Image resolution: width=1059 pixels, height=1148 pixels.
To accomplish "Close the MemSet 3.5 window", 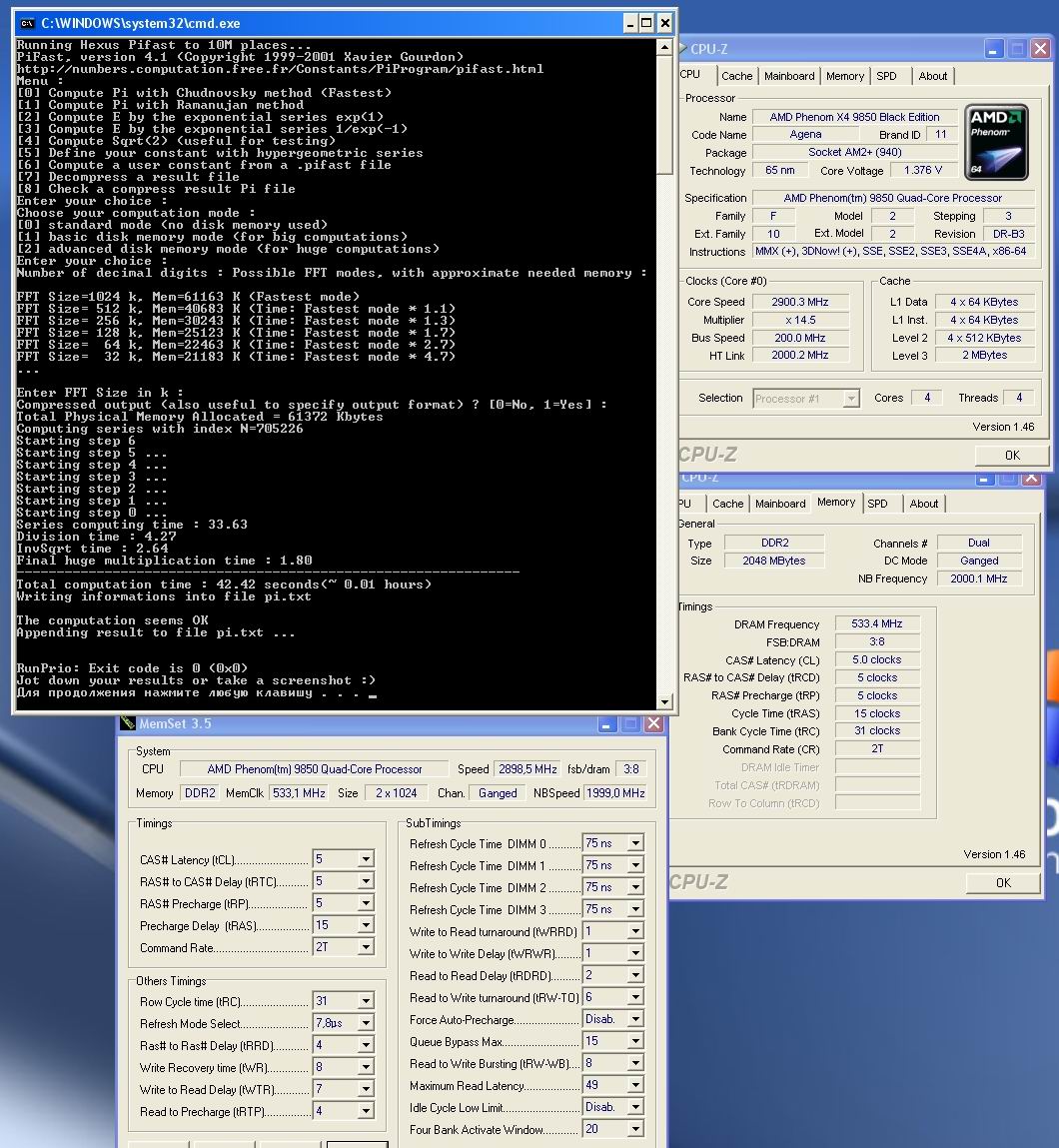I will (654, 723).
